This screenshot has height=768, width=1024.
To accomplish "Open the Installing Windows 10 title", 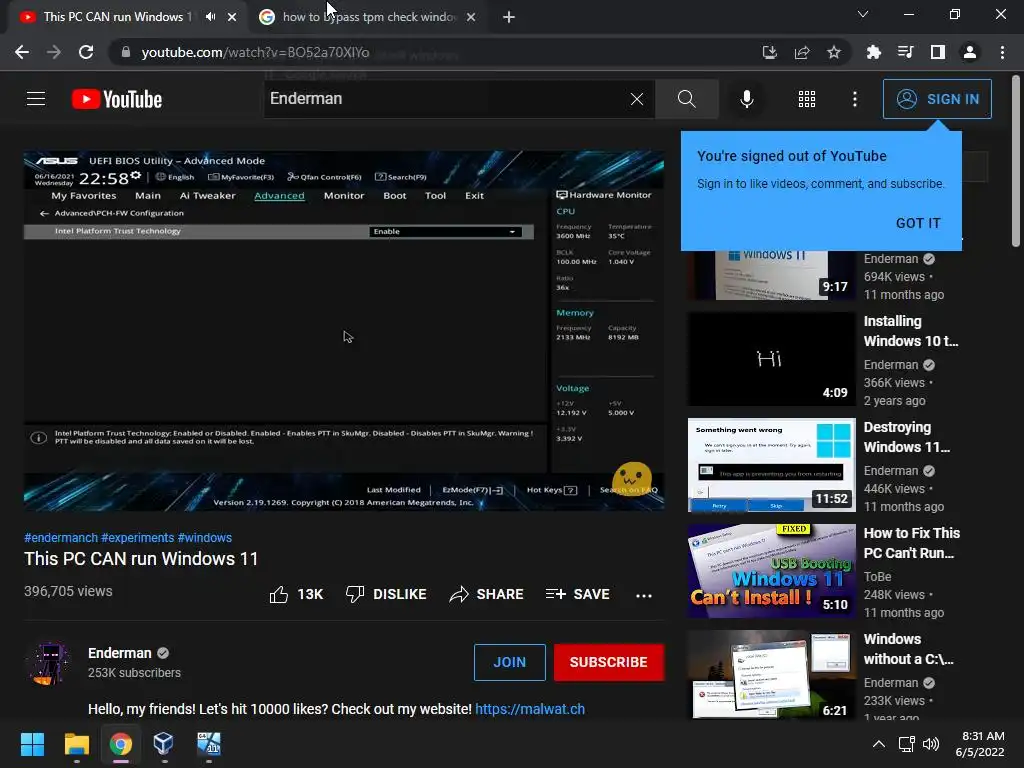I will pos(910,331).
